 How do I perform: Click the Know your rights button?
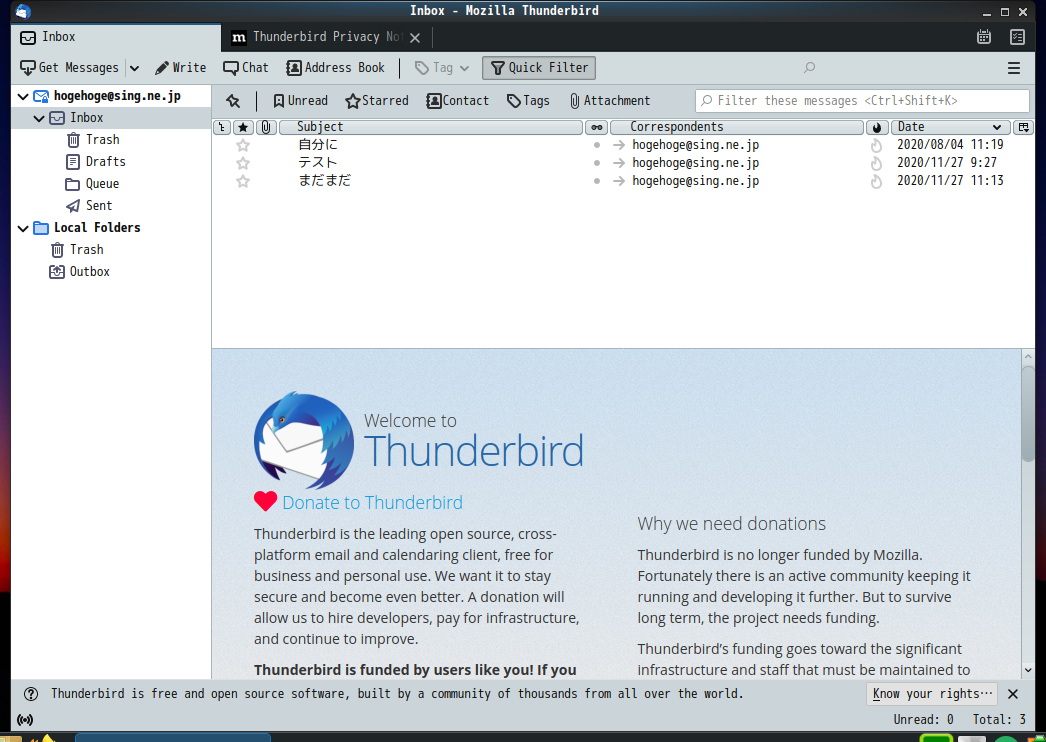pos(932,694)
